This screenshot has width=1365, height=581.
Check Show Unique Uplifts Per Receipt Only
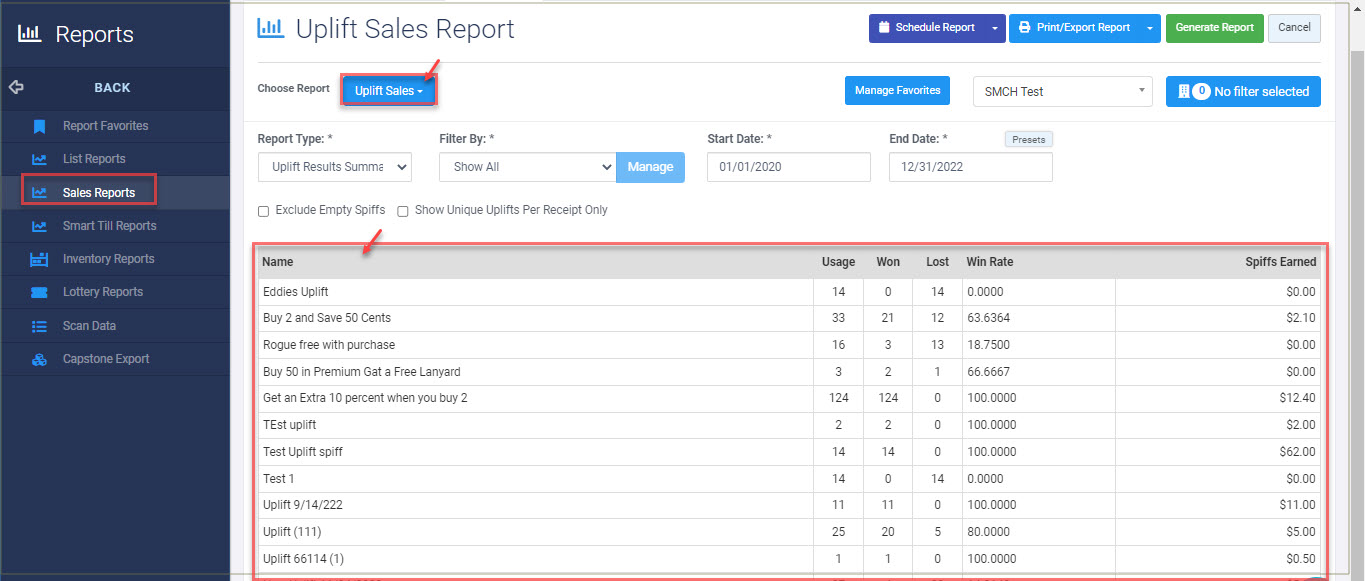click(403, 211)
